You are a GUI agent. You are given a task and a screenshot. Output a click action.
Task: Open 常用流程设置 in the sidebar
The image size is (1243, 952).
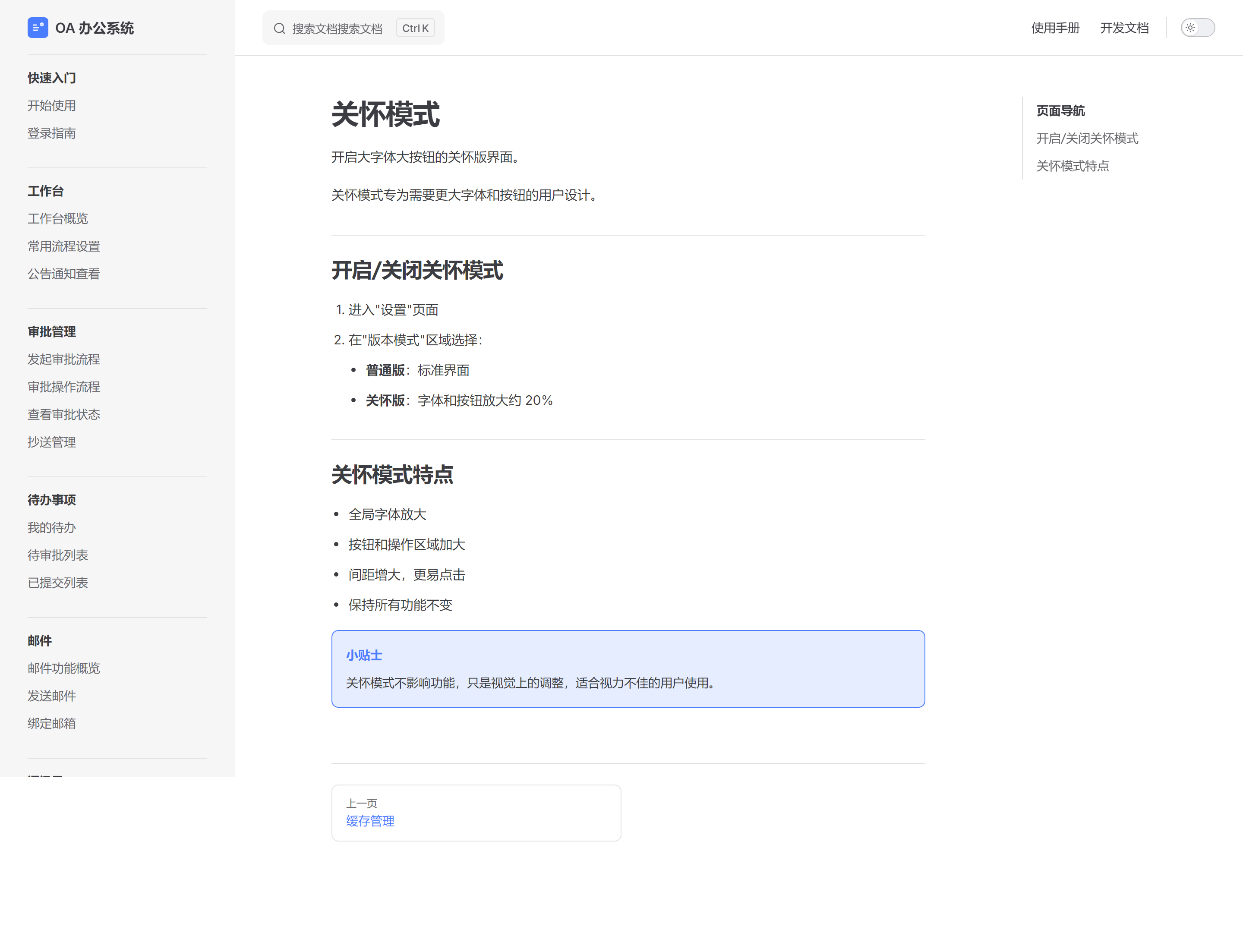pos(63,246)
